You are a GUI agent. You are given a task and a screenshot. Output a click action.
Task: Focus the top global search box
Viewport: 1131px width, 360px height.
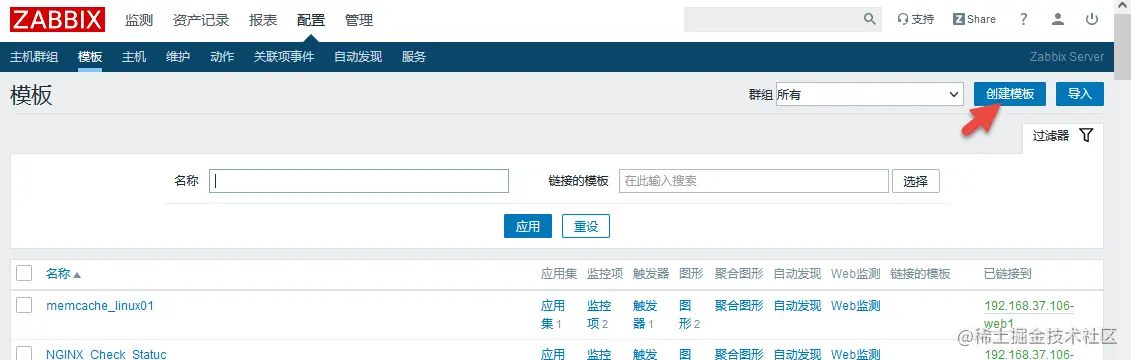773,19
